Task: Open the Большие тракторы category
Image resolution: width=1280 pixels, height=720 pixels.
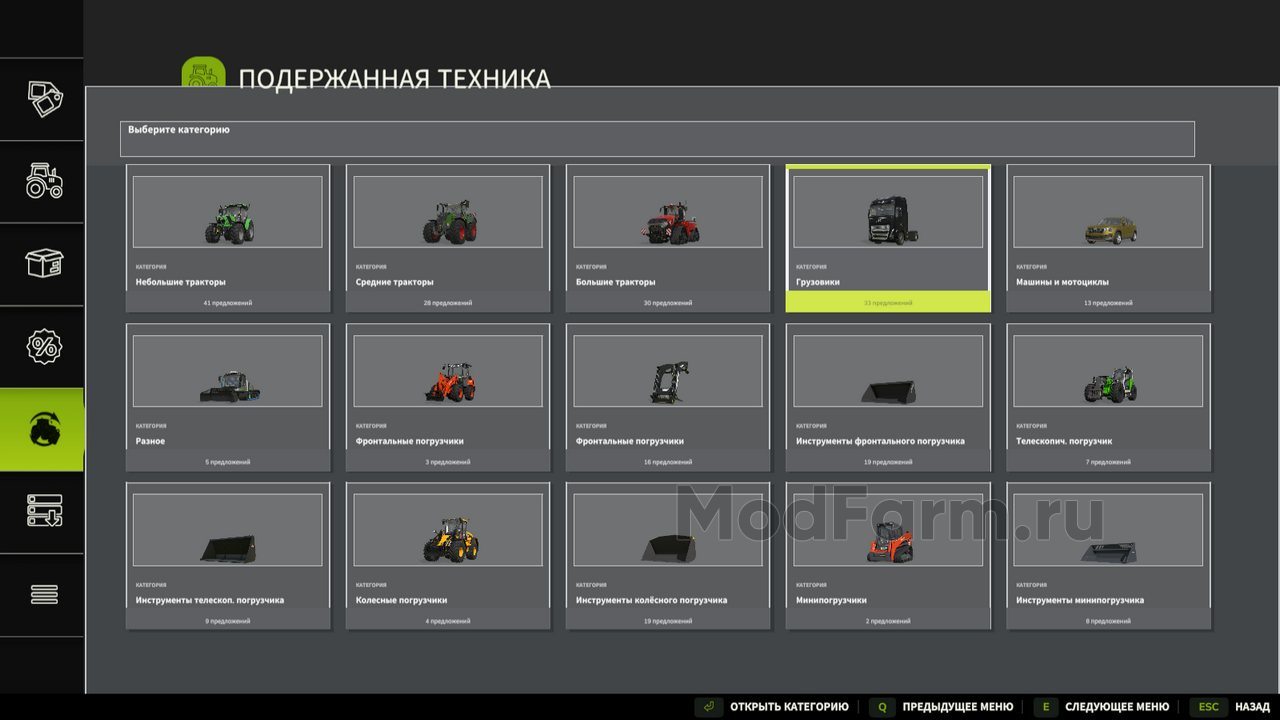Action: point(668,238)
